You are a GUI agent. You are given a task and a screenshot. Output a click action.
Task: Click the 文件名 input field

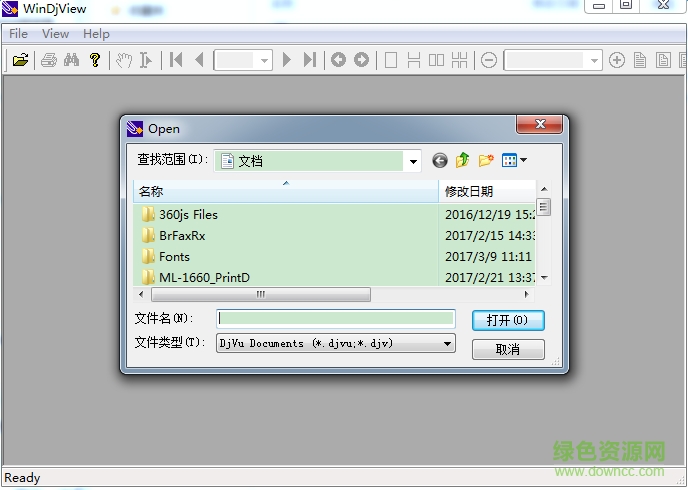click(x=336, y=318)
